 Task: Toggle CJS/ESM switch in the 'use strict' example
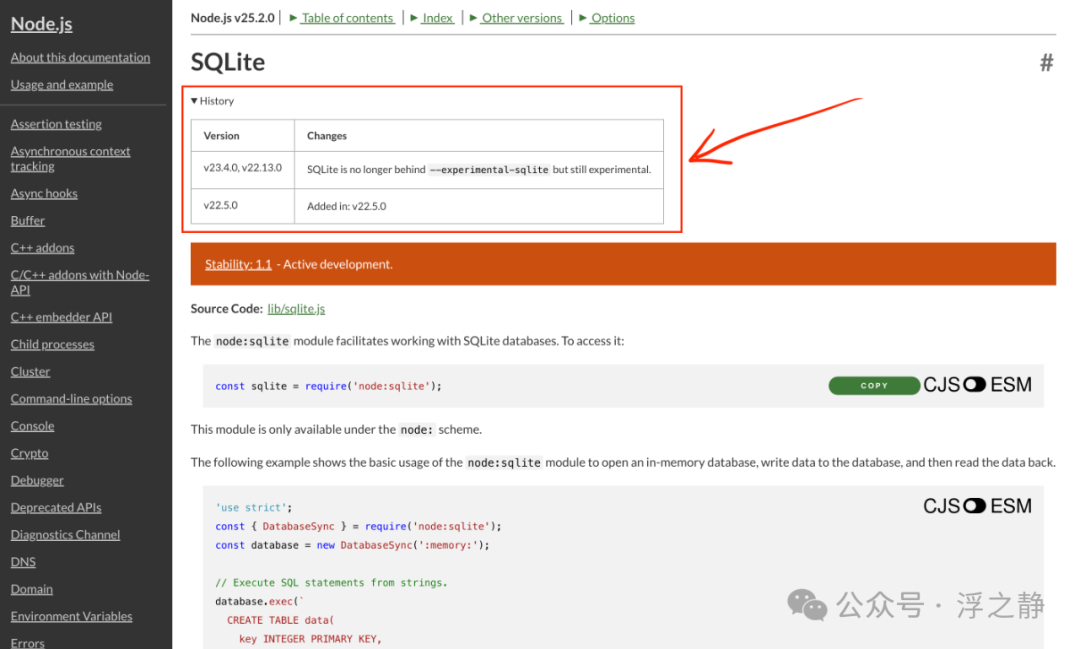974,506
